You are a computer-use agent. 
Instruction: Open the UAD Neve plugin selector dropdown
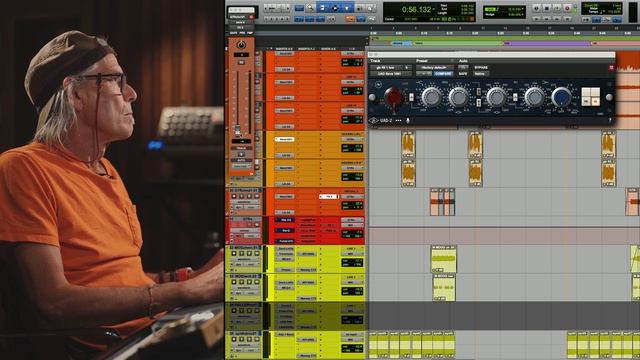tap(391, 74)
